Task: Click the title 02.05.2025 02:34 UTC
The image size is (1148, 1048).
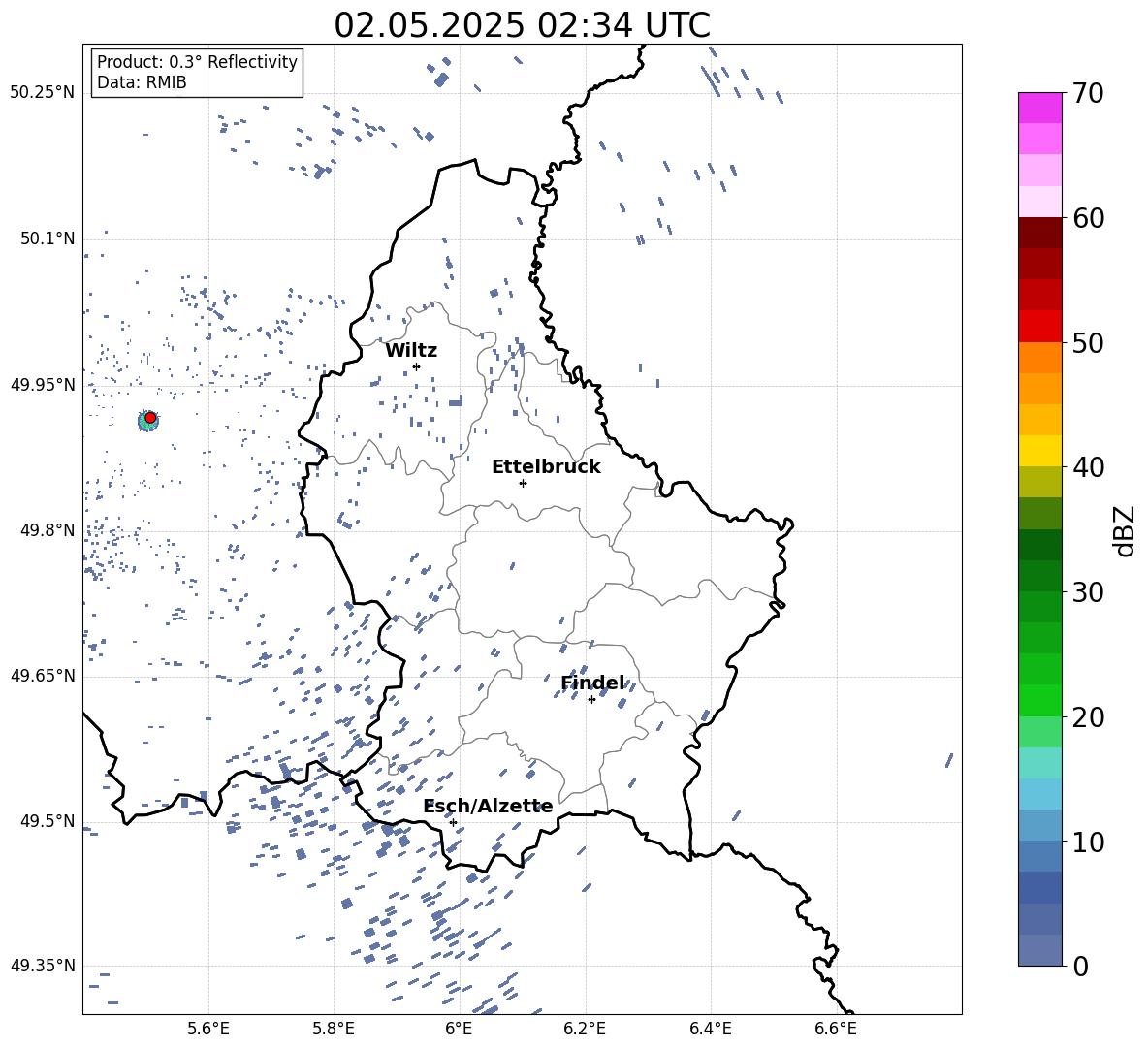Action: point(522,25)
